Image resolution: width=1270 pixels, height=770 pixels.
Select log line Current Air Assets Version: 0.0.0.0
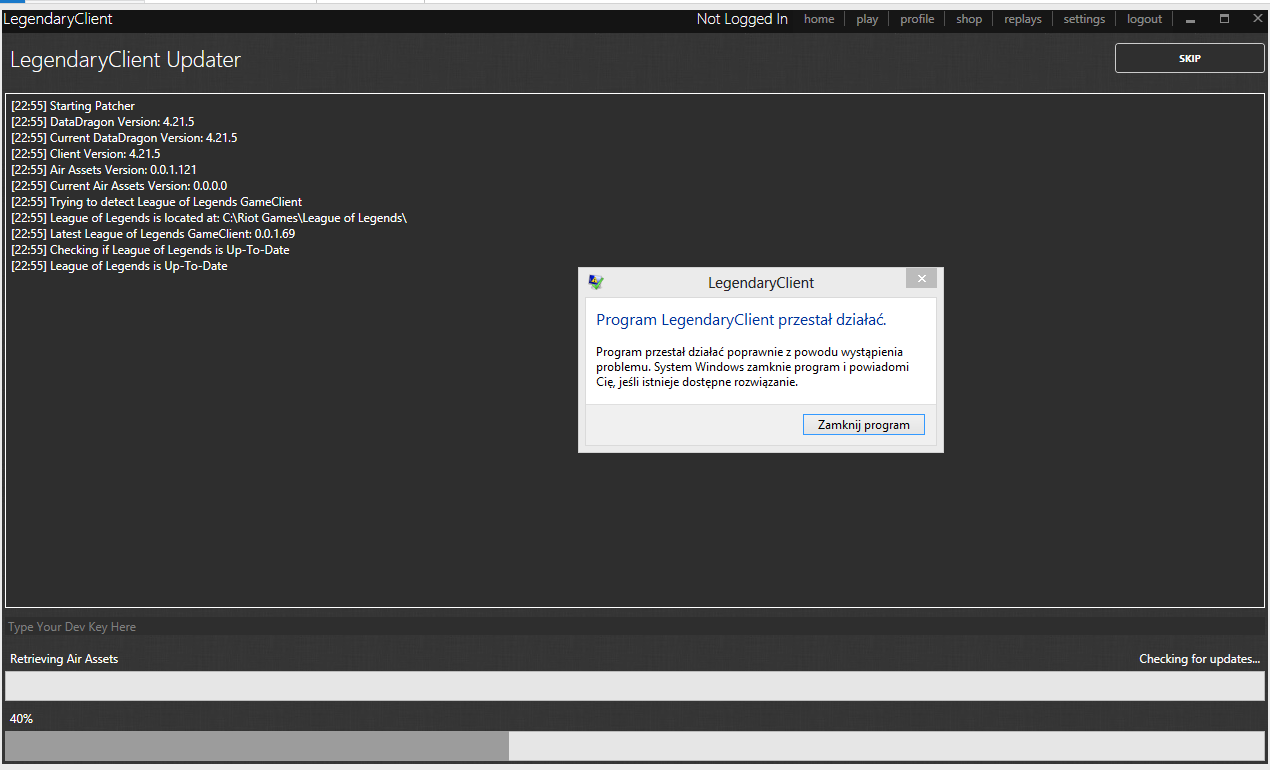pyautogui.click(x=119, y=186)
